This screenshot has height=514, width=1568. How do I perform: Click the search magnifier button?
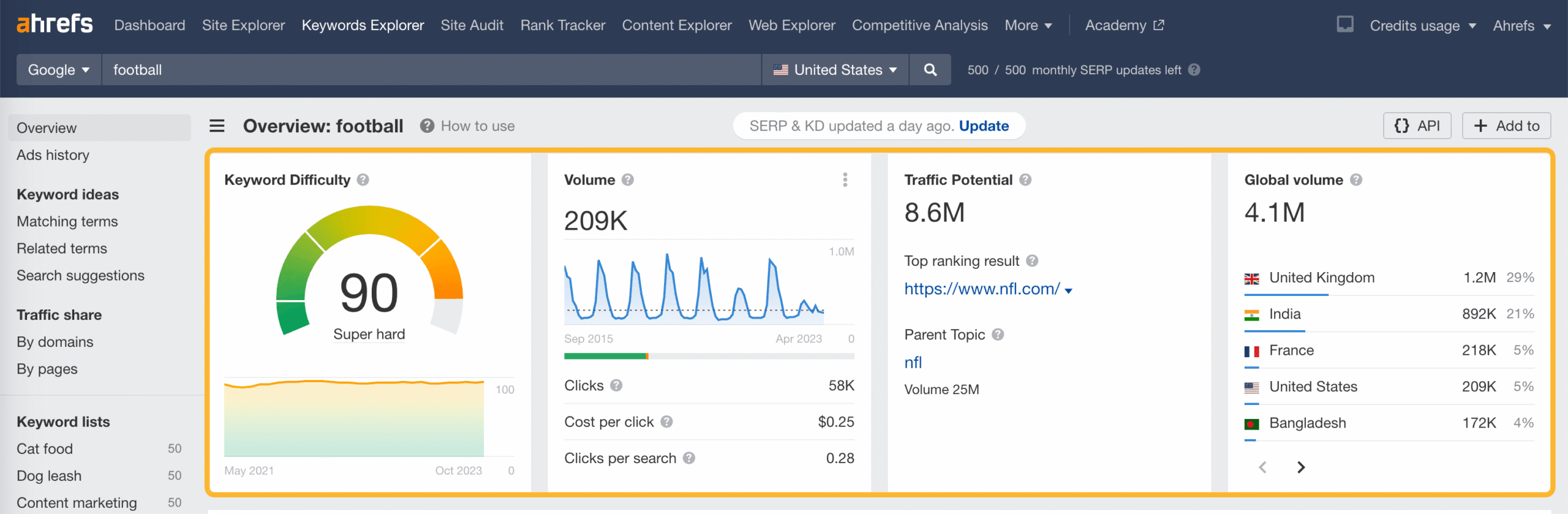(930, 70)
